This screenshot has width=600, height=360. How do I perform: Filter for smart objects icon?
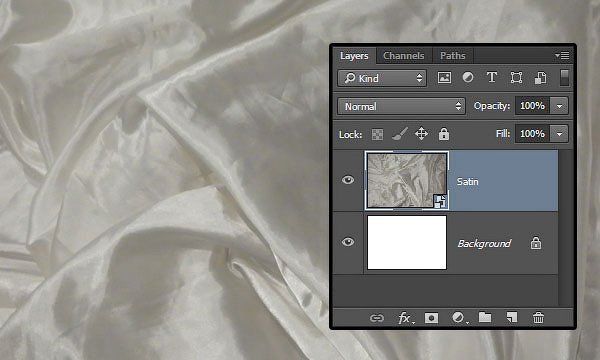coord(540,78)
